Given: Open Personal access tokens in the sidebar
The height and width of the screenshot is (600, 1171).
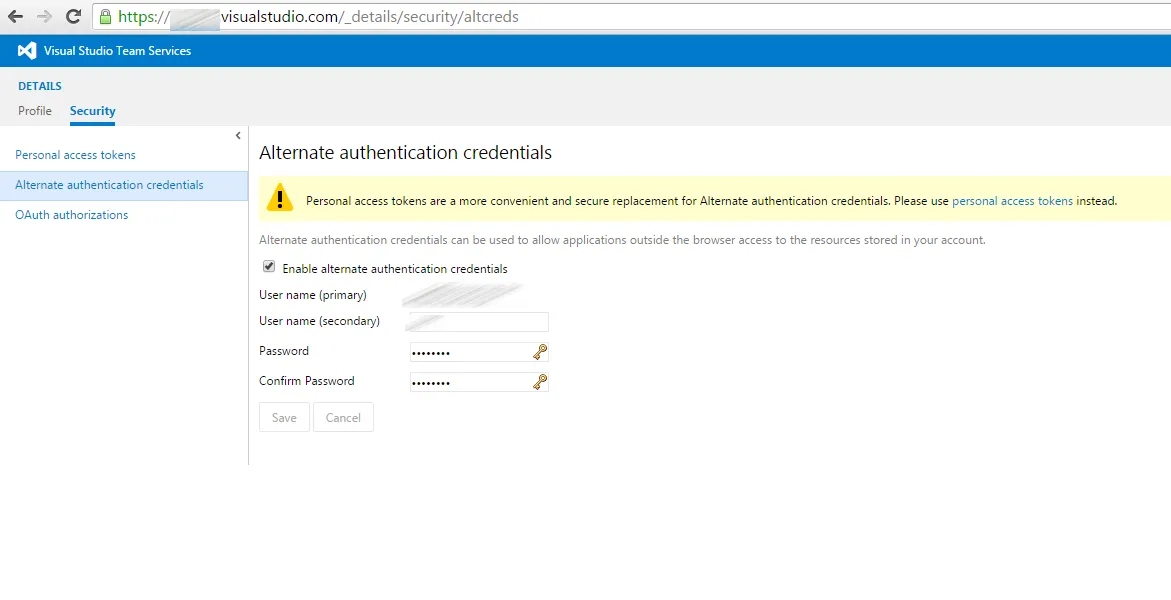Looking at the screenshot, I should [75, 155].
